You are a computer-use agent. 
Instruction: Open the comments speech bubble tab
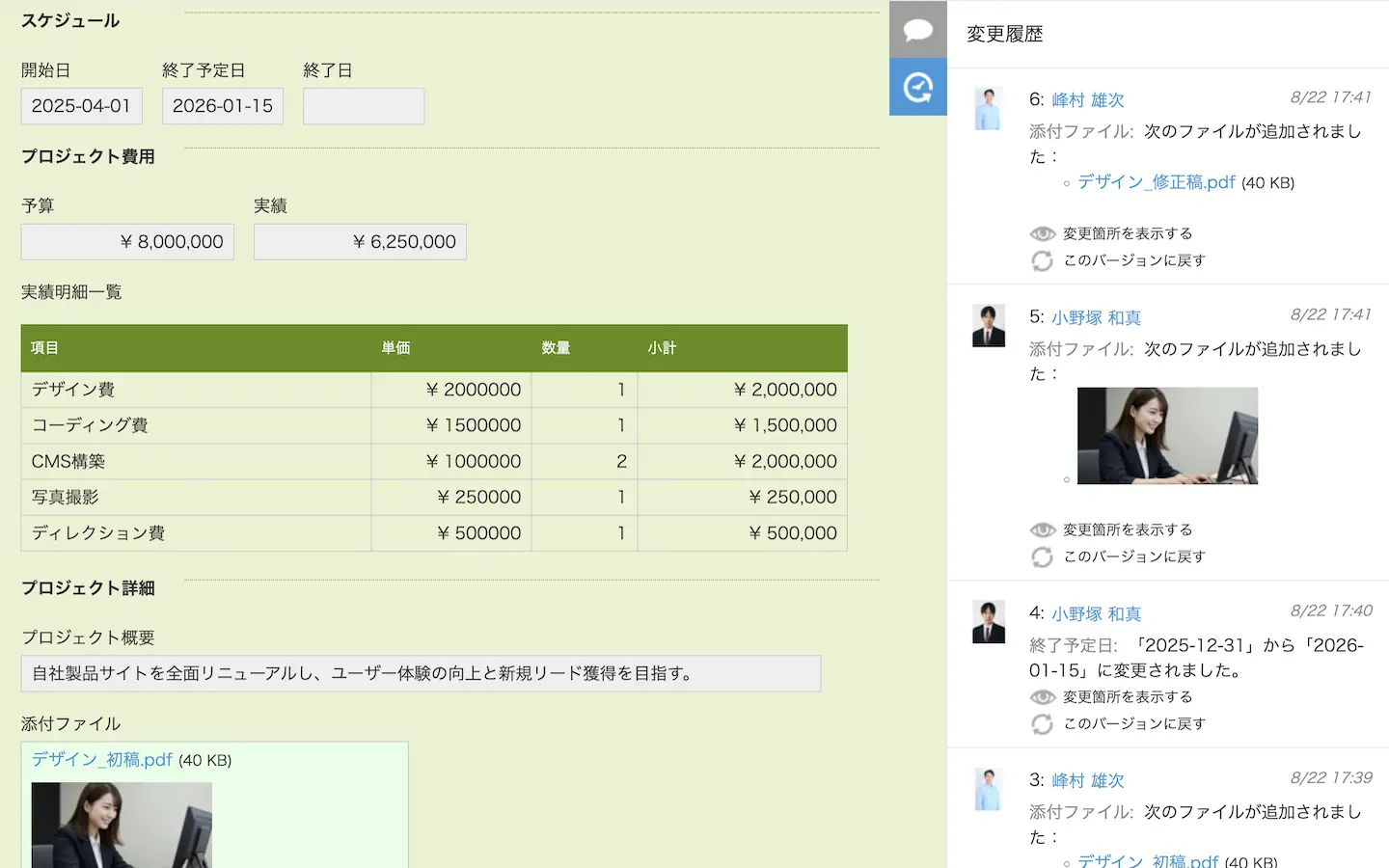(x=917, y=29)
